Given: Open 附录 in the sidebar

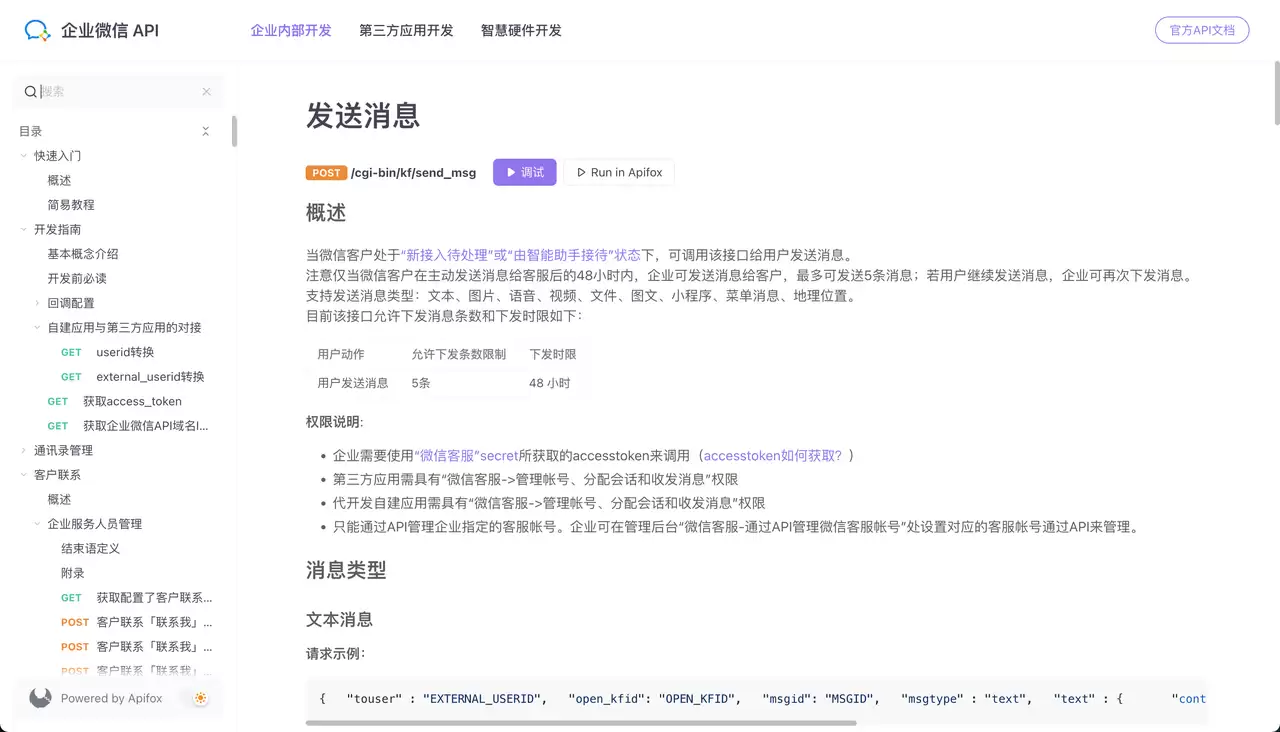Looking at the screenshot, I should point(72,573).
